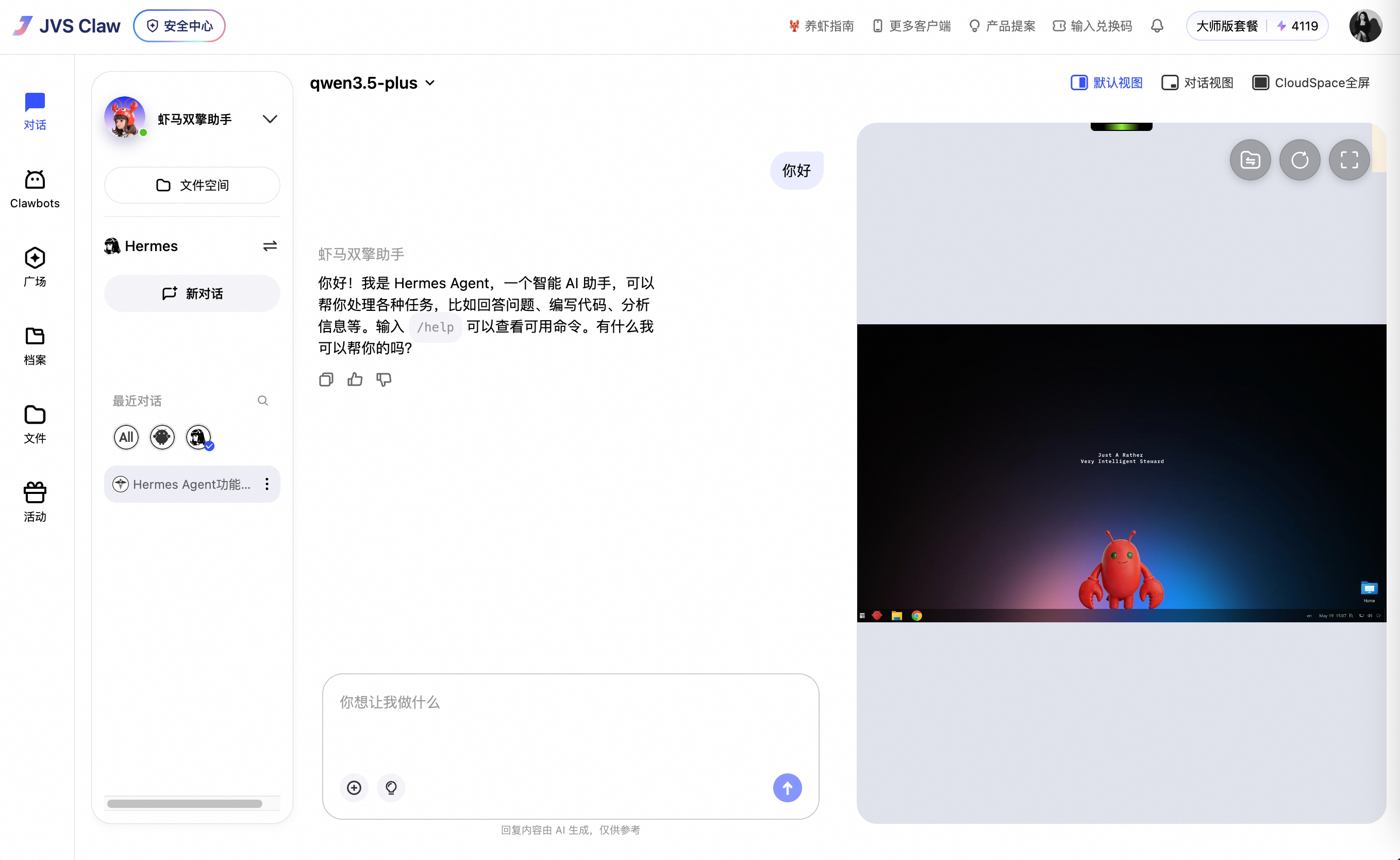Switch to 默认视图 default view
1400x860 pixels.
click(x=1107, y=83)
